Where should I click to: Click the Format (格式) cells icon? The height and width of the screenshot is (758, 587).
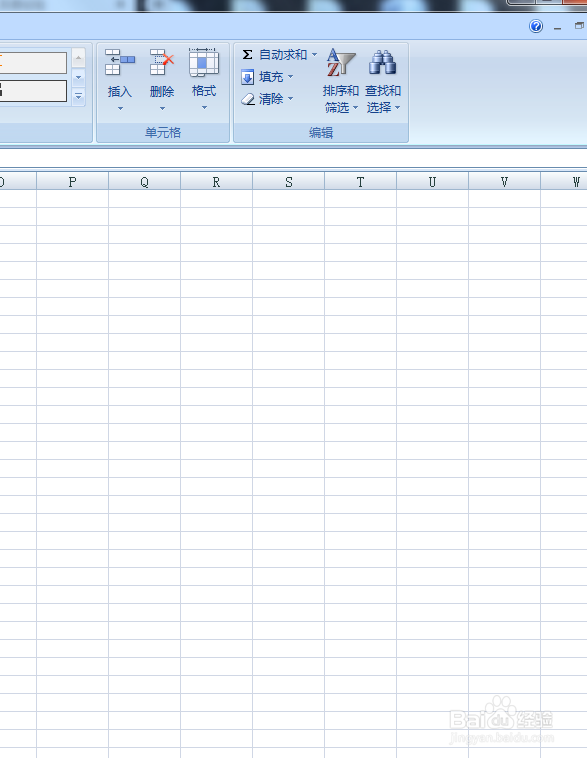[x=204, y=62]
